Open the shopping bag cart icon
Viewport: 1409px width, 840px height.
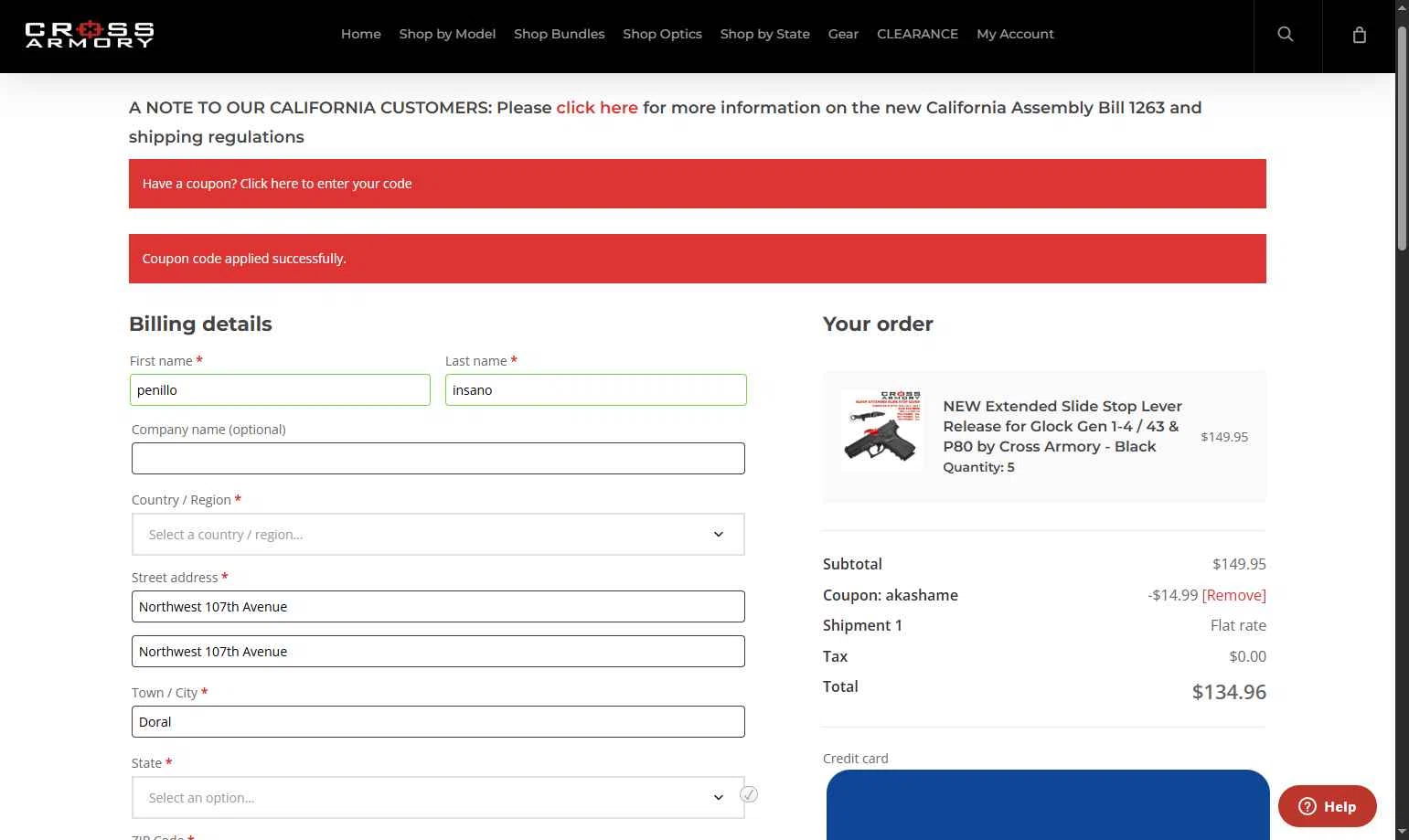[1360, 35]
